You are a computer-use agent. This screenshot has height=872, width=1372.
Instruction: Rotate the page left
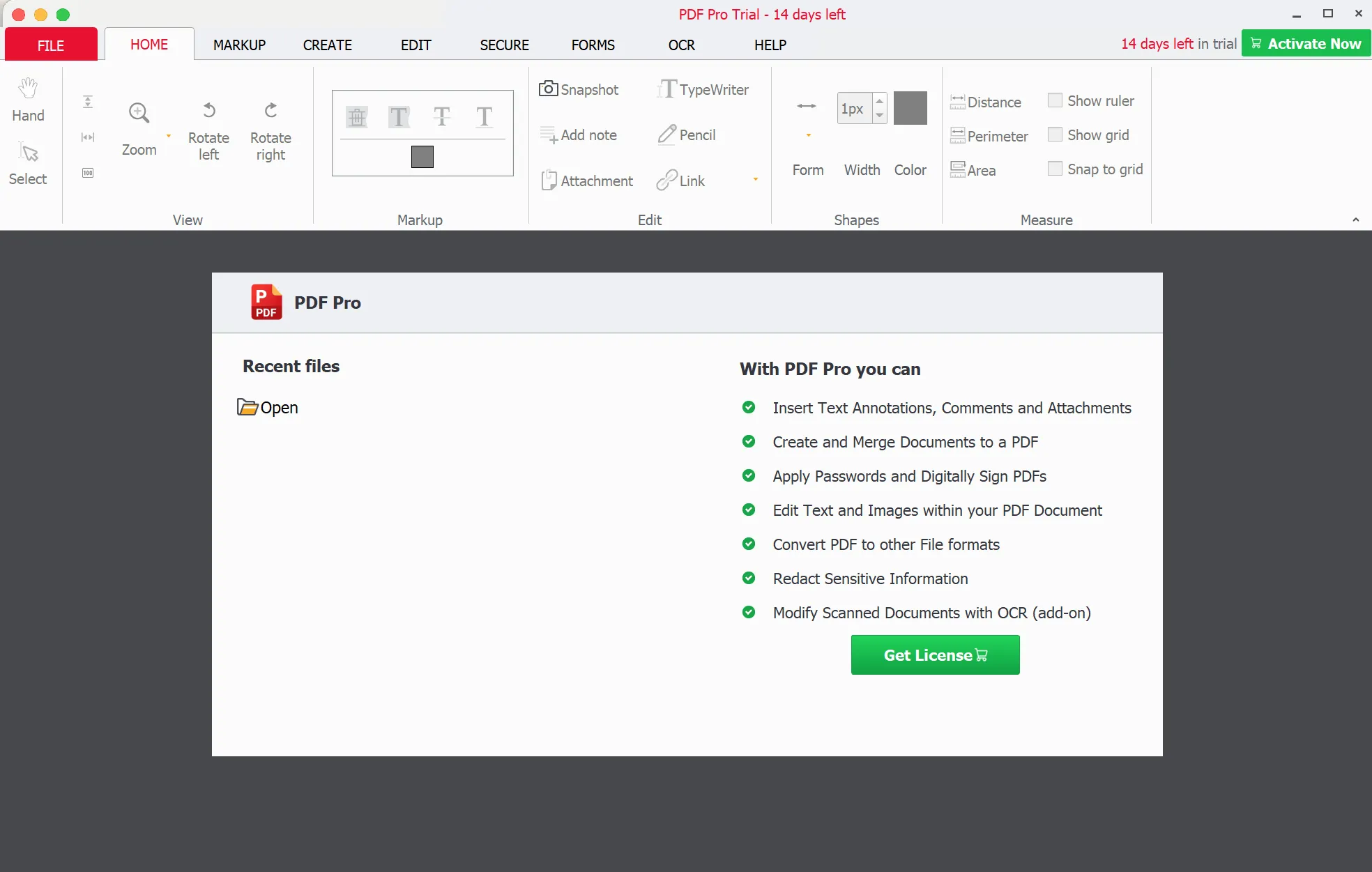[208, 131]
